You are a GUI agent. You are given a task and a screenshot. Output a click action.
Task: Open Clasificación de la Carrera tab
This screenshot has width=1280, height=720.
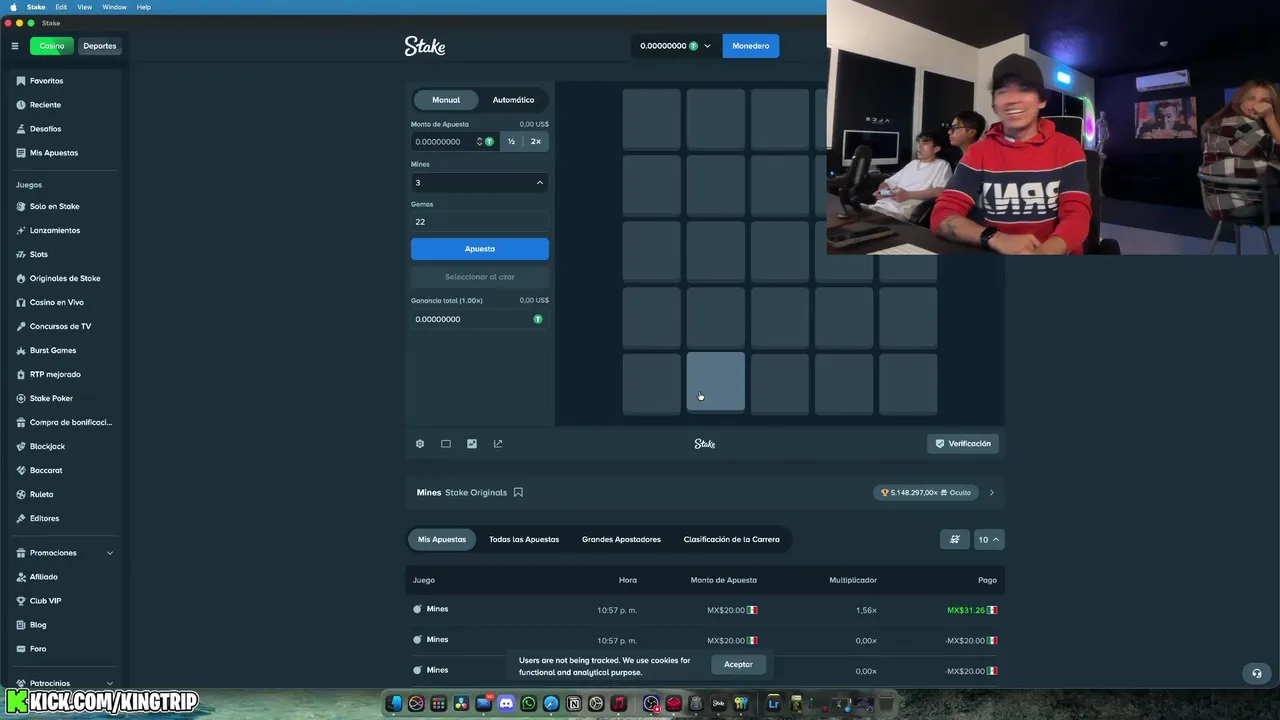(731, 539)
